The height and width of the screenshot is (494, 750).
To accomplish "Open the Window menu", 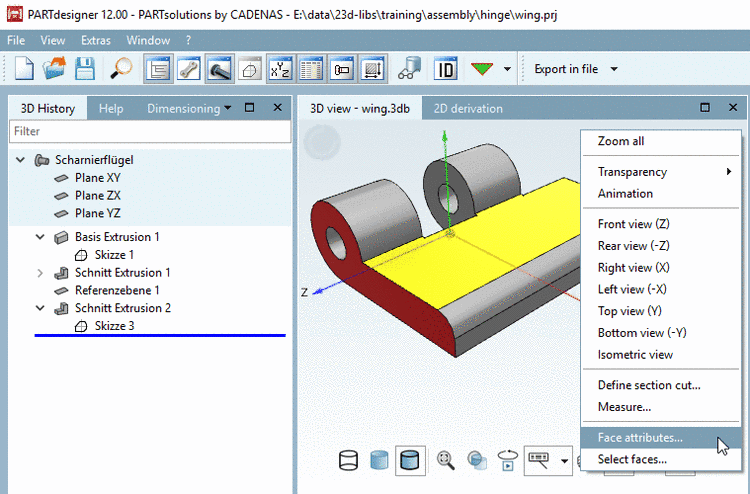I will coord(148,41).
